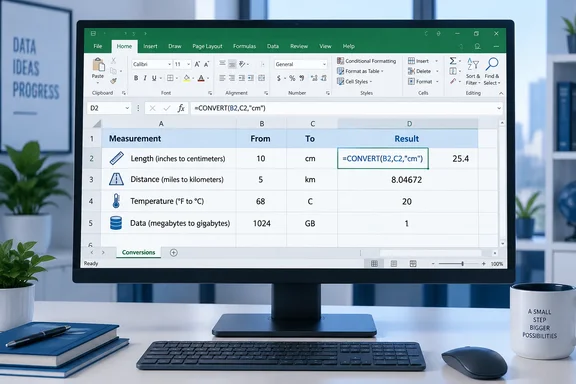Click the zoom slider handle
Image resolution: width=576 pixels, height=384 pixels.
pos(462,263)
